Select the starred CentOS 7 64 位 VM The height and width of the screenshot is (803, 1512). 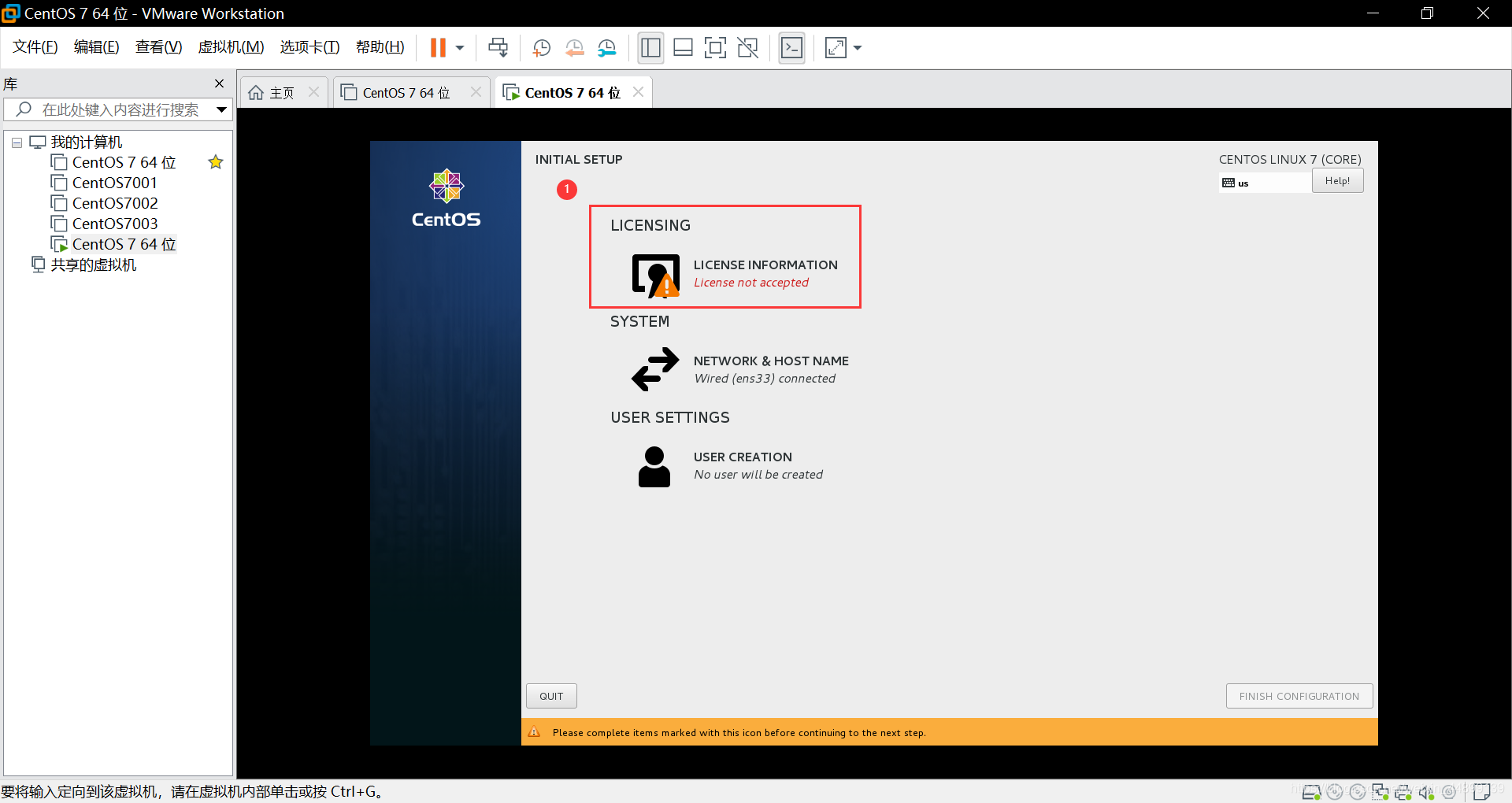click(124, 162)
